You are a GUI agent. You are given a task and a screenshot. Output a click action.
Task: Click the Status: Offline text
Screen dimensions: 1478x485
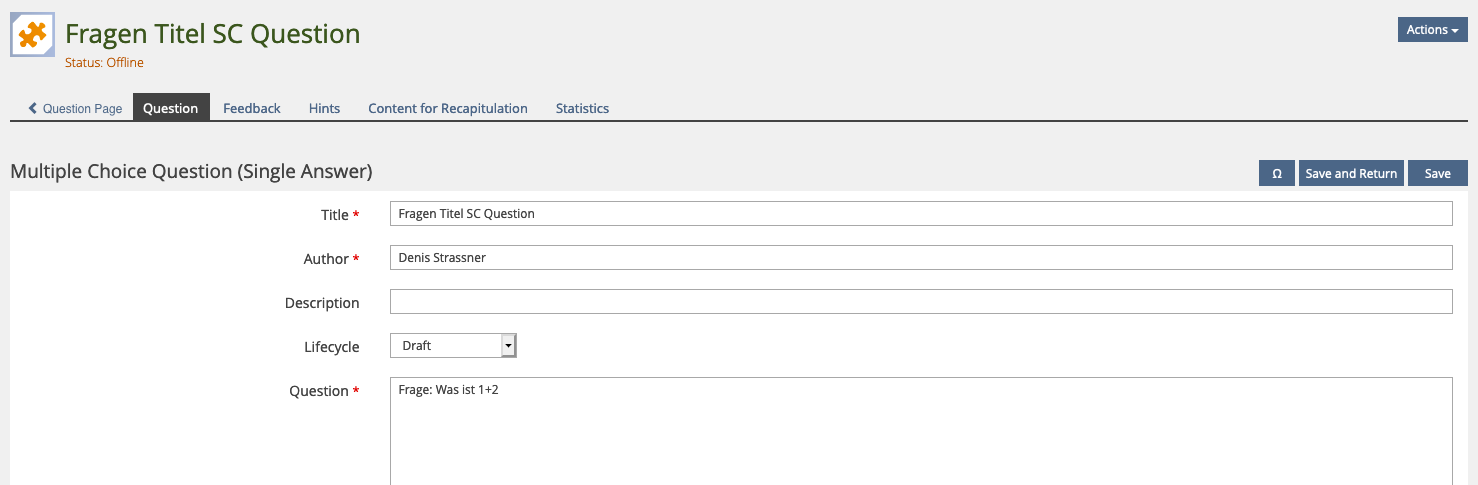click(104, 63)
